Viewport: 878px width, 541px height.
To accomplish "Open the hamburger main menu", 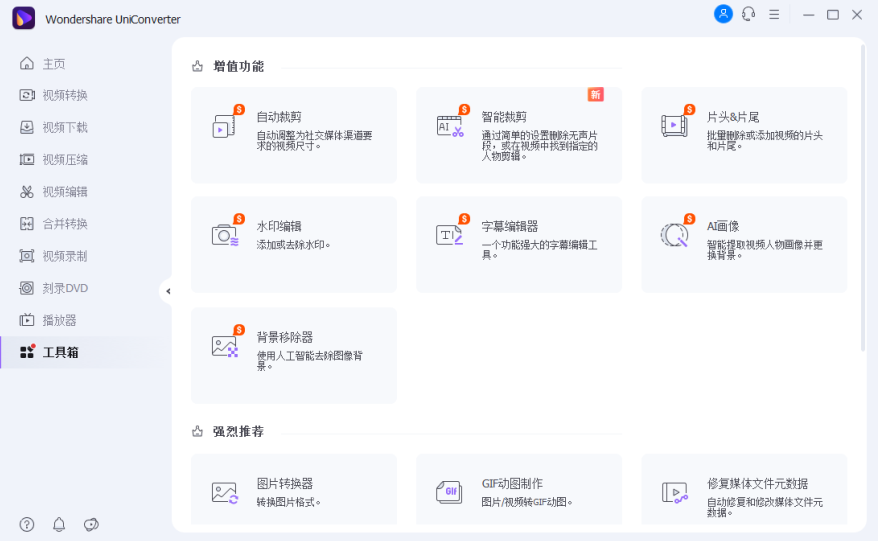I will 774,15.
